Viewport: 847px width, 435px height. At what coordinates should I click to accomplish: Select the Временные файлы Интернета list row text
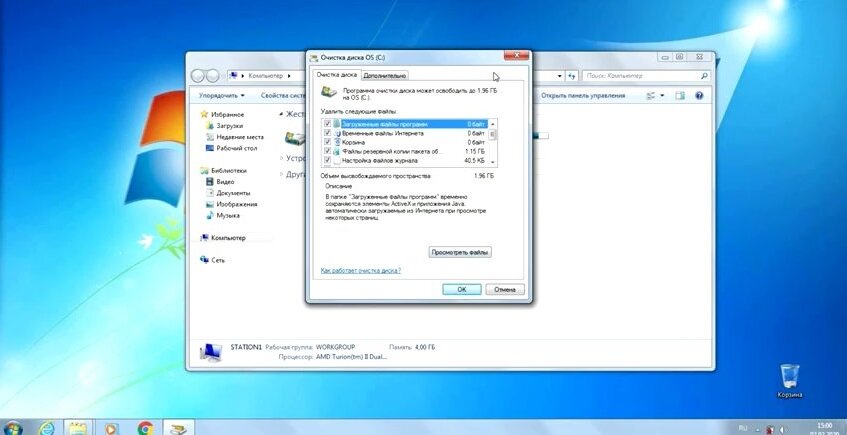382,133
